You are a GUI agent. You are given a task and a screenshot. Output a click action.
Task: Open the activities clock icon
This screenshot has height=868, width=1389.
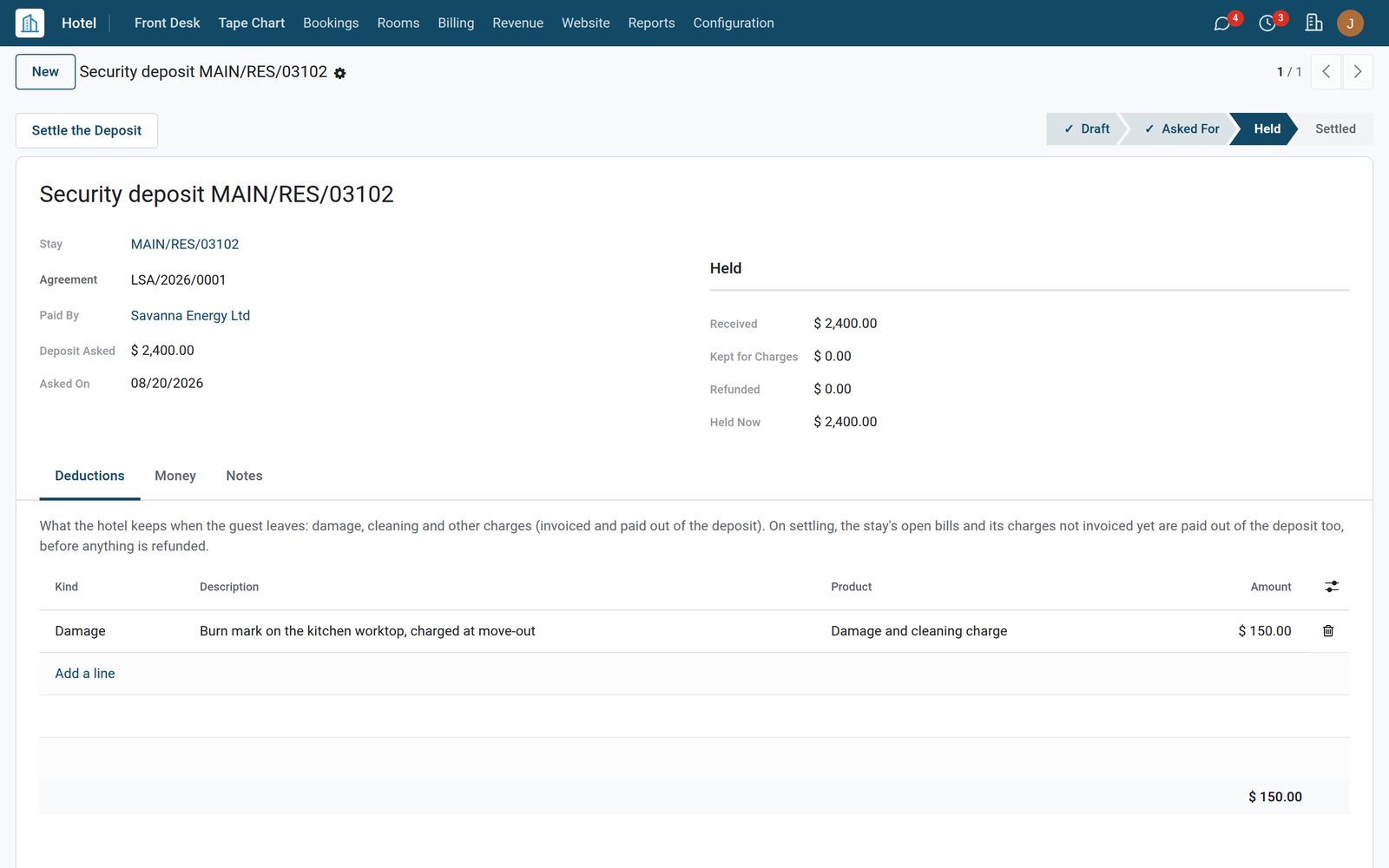1267,23
